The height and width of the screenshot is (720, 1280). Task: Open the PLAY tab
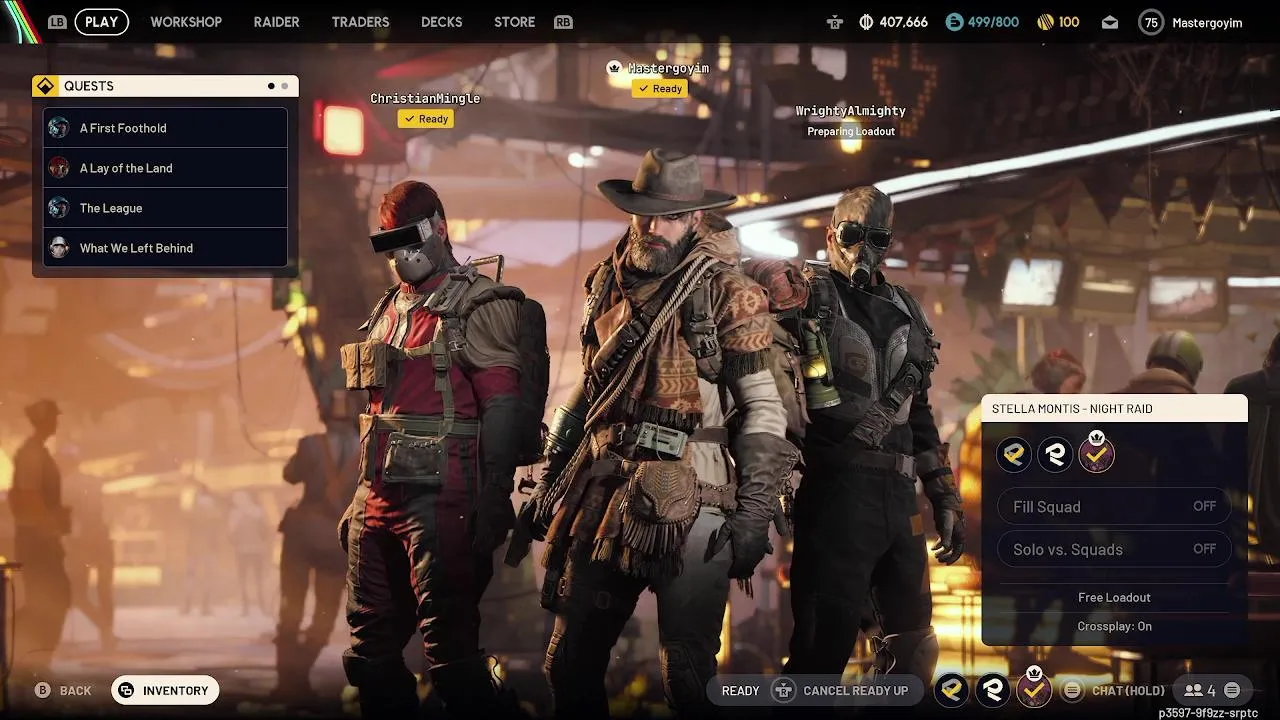click(x=101, y=22)
